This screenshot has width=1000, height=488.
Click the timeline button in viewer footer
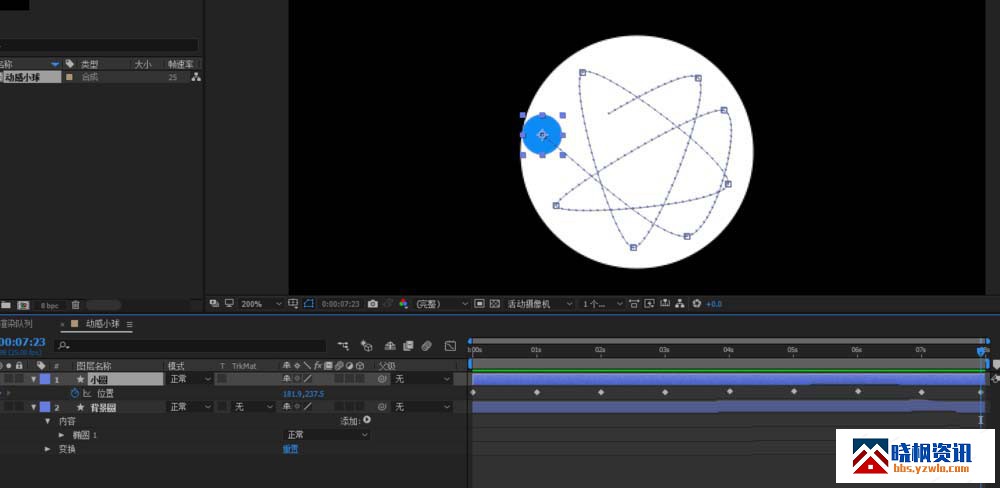point(665,304)
